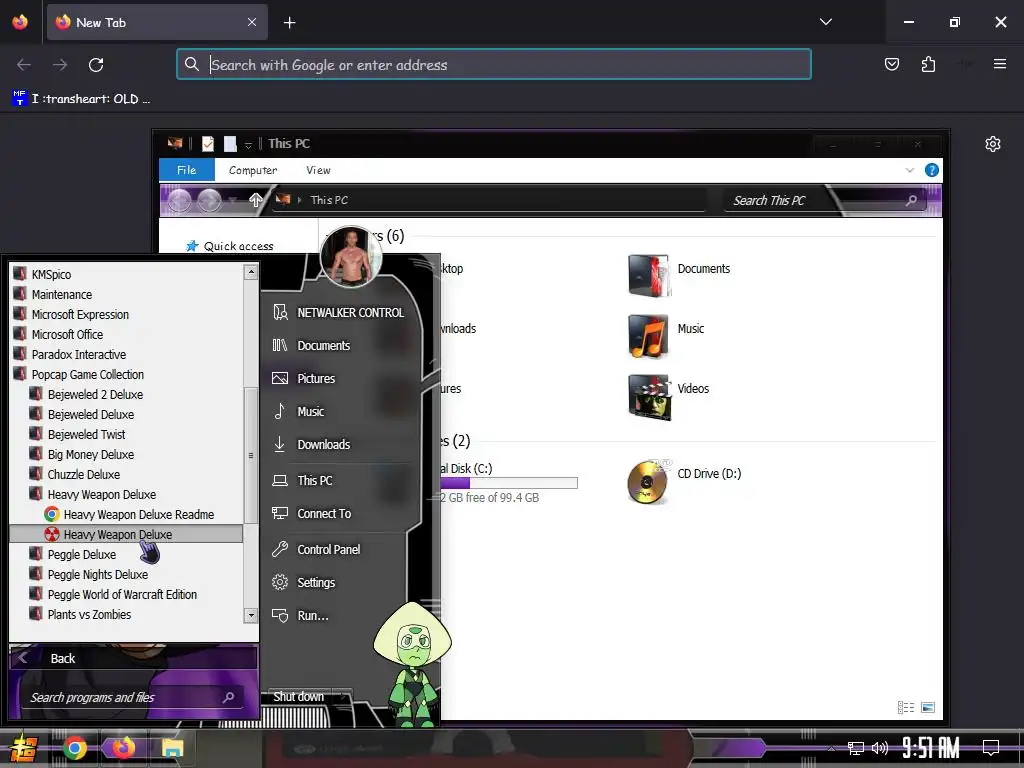Open the Videos folder in This PC
The height and width of the screenshot is (768, 1024).
point(669,396)
